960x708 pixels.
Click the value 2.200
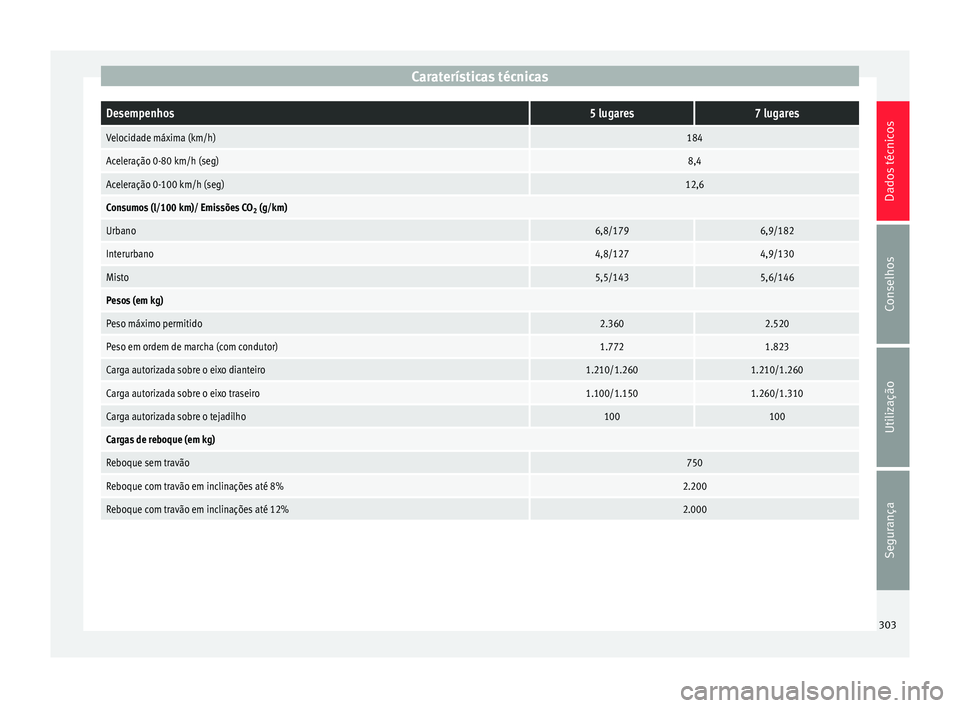(x=694, y=486)
